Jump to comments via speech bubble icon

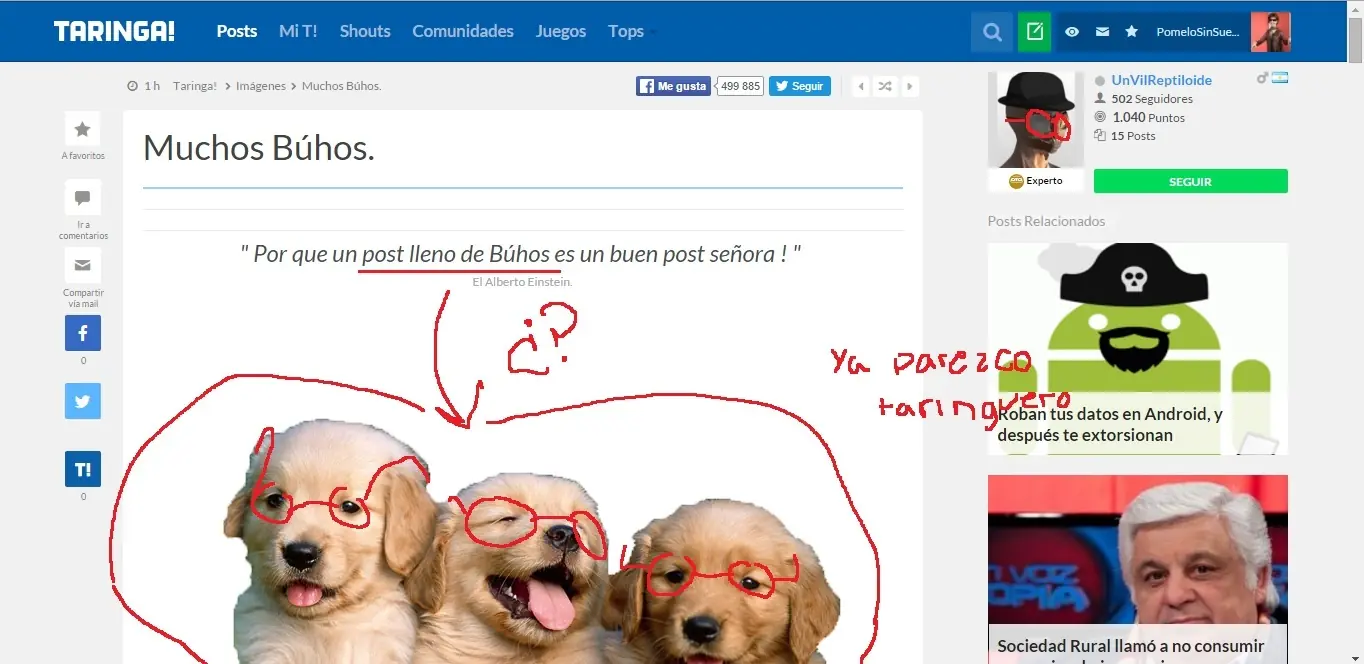pos(82,195)
